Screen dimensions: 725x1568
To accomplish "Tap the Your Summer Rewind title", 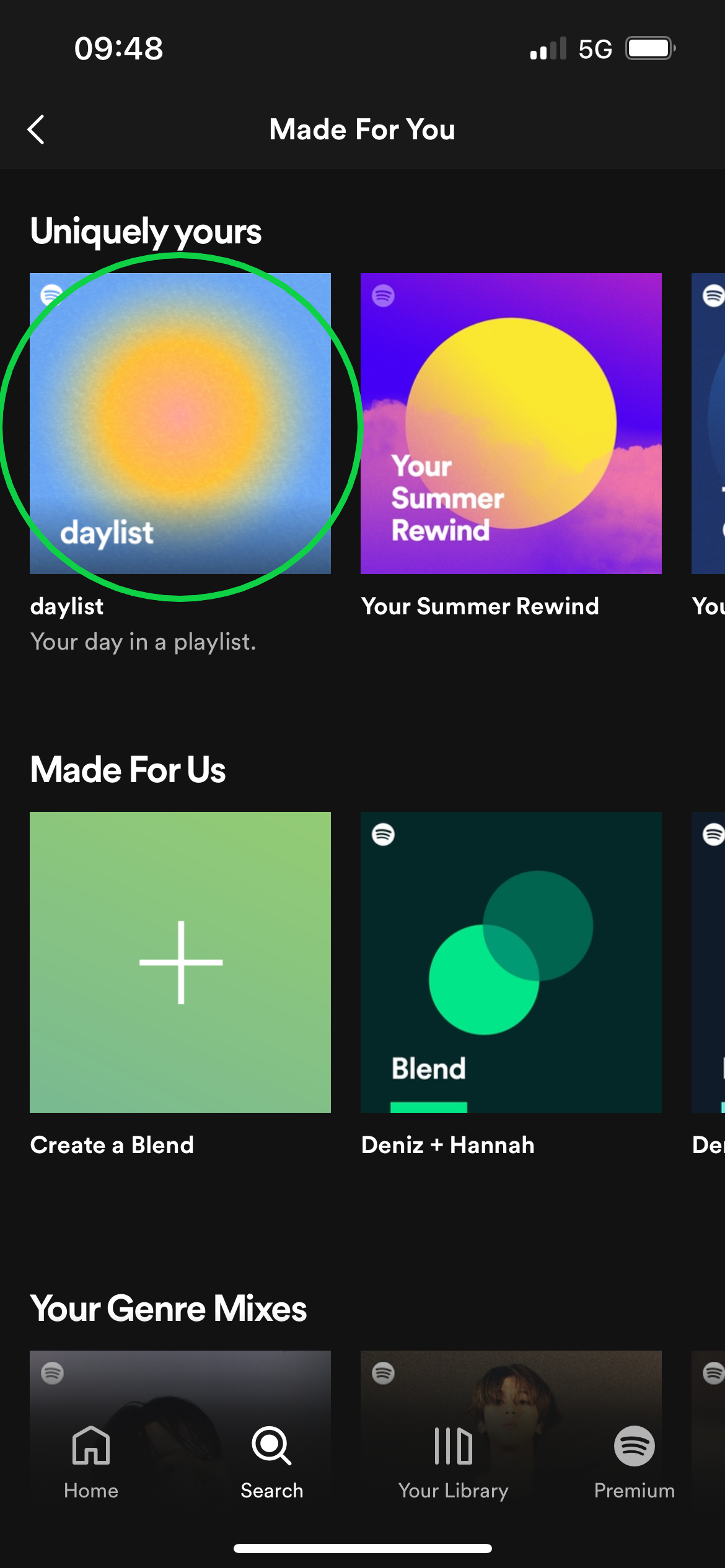I will (480, 606).
